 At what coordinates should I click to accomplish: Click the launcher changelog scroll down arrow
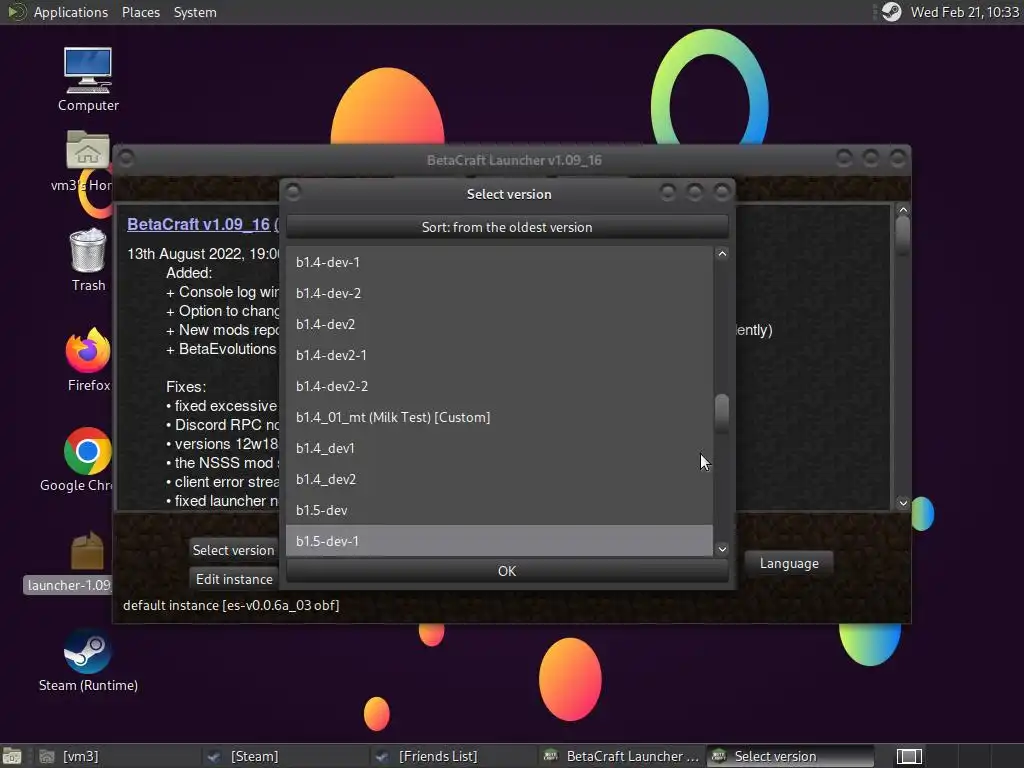(903, 503)
